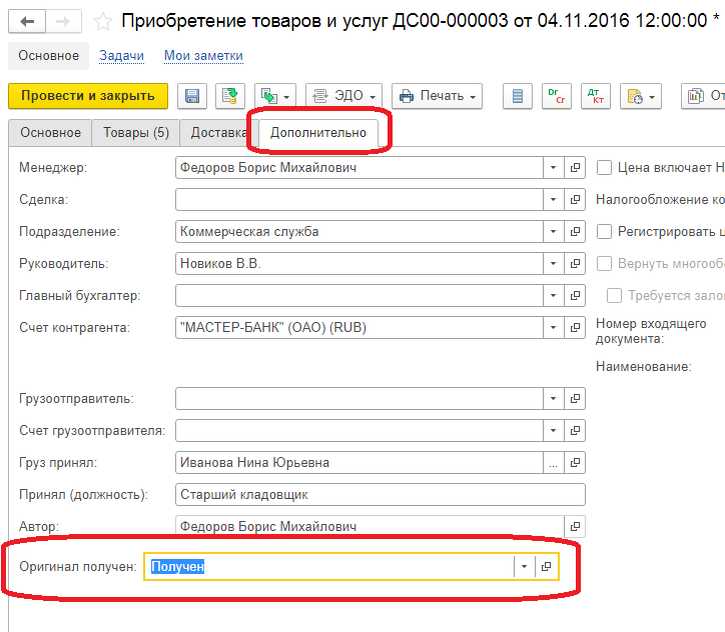725x632 pixels.
Task: Add document to favorites with star icon
Action: tap(102, 22)
